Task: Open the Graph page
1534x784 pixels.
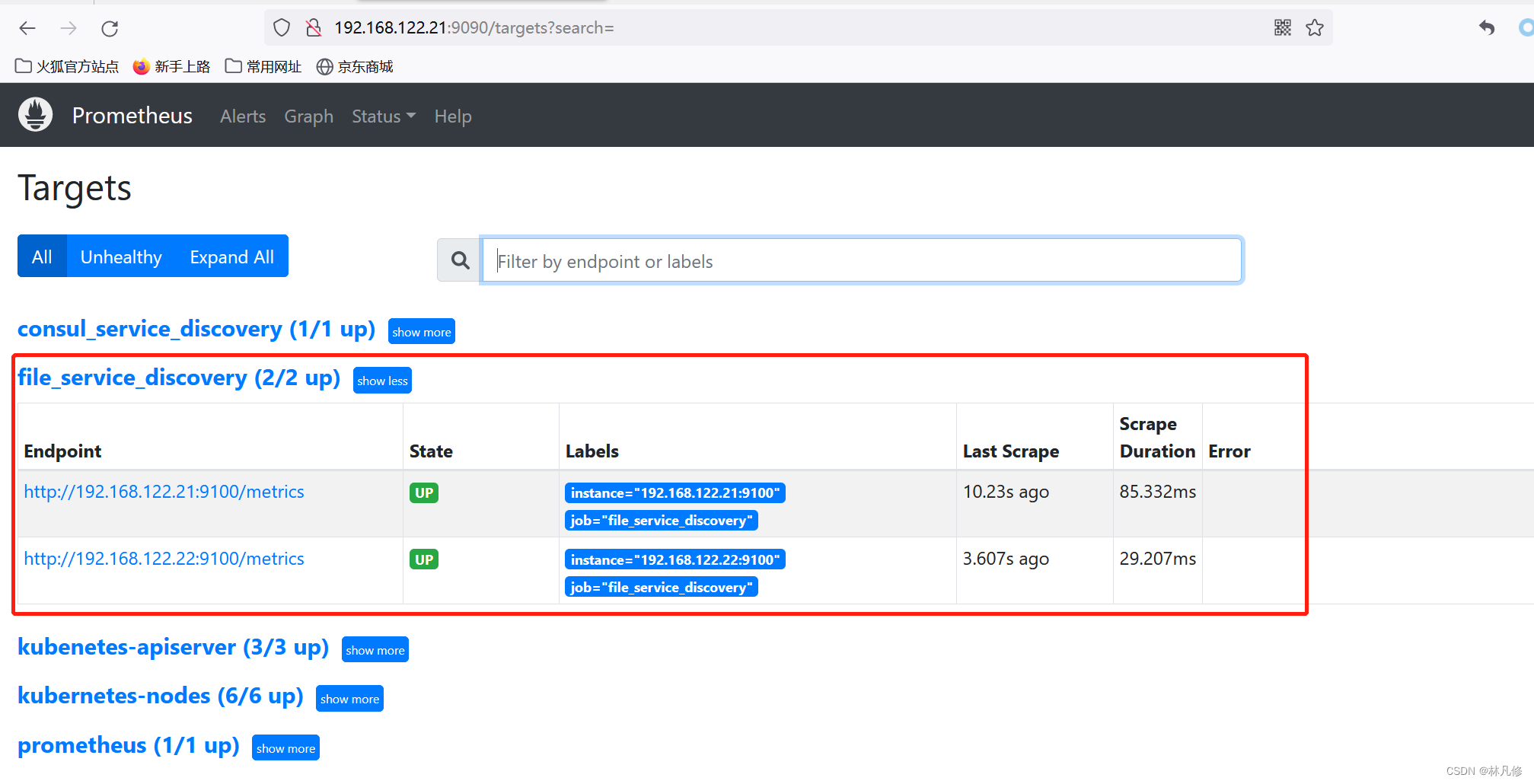Action: [309, 116]
